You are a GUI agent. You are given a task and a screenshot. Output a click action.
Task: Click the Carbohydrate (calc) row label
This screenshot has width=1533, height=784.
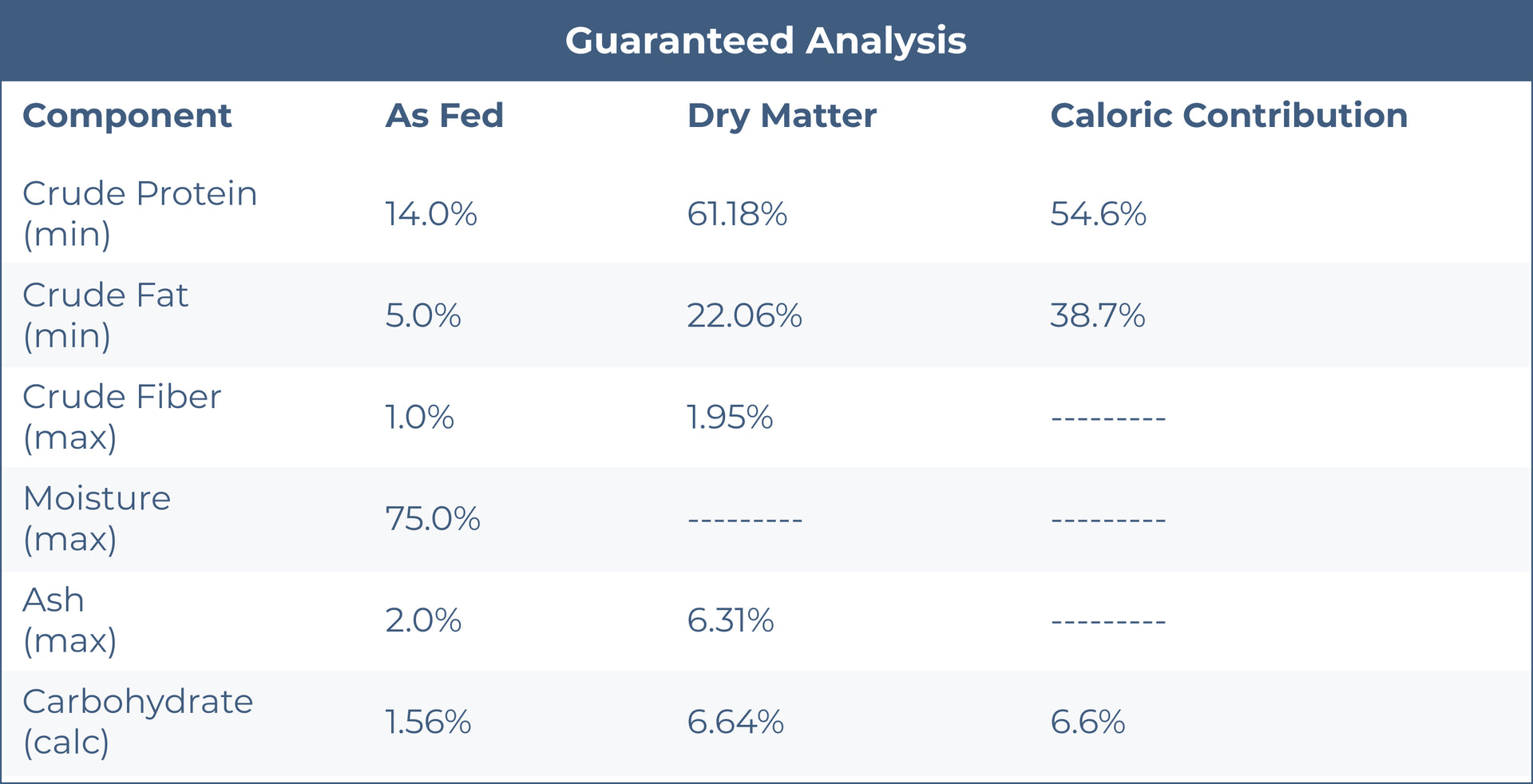pyautogui.click(x=137, y=721)
